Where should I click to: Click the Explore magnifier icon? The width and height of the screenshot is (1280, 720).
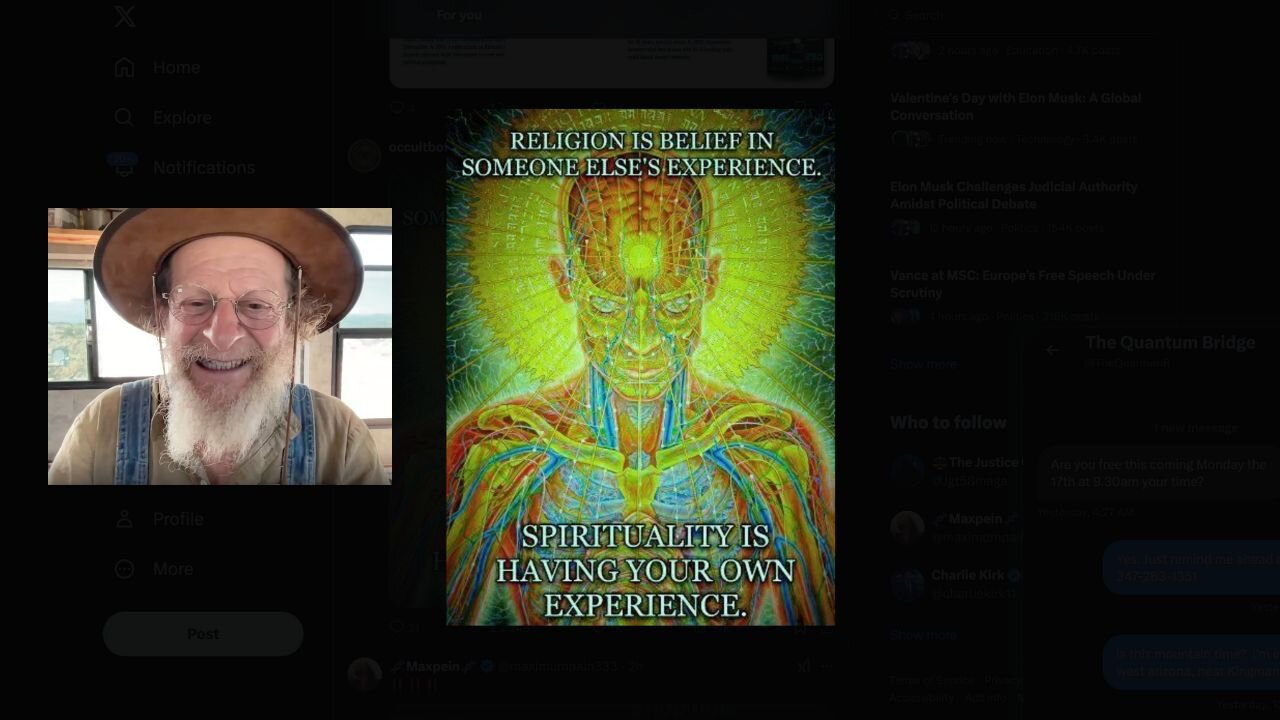click(124, 117)
